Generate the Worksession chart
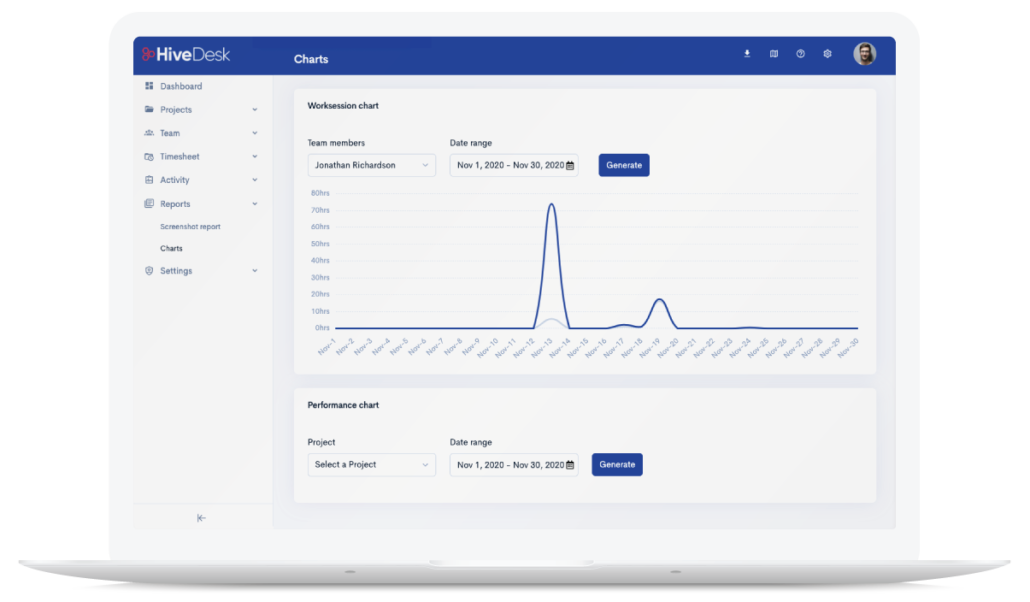Screen dimensions: 1030x602 point(624,165)
